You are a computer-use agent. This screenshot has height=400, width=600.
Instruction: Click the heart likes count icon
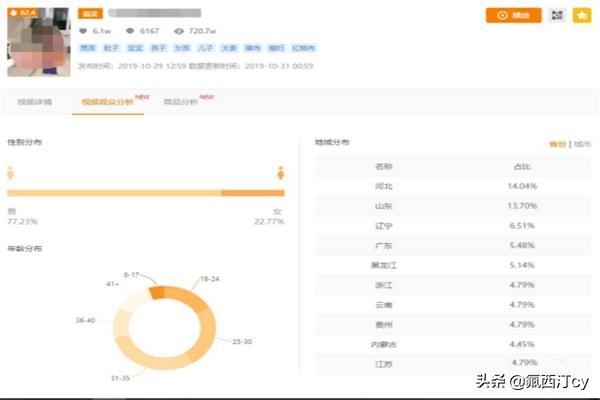pyautogui.click(x=83, y=32)
